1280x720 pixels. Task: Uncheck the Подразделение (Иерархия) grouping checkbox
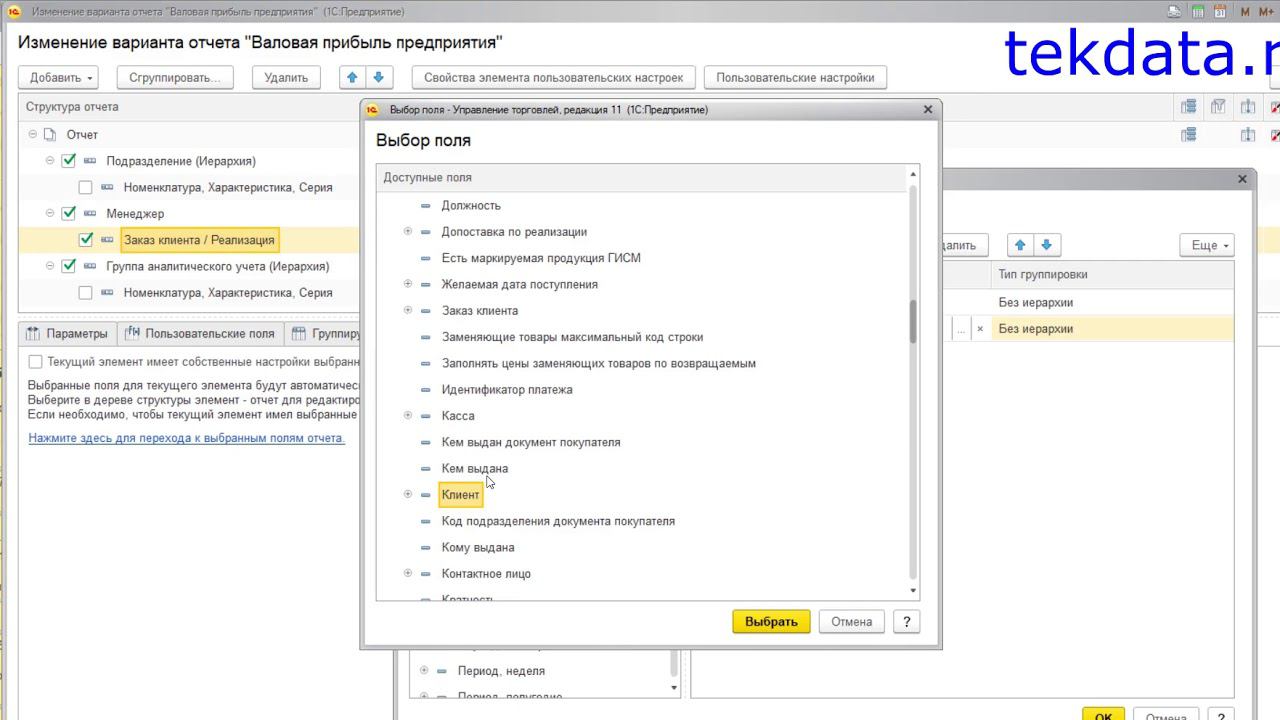coord(68,161)
